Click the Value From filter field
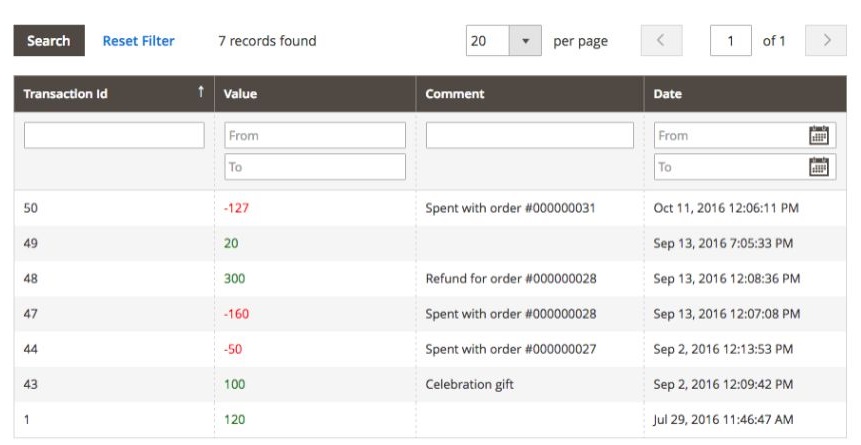This screenshot has width=861, height=445. (x=315, y=135)
